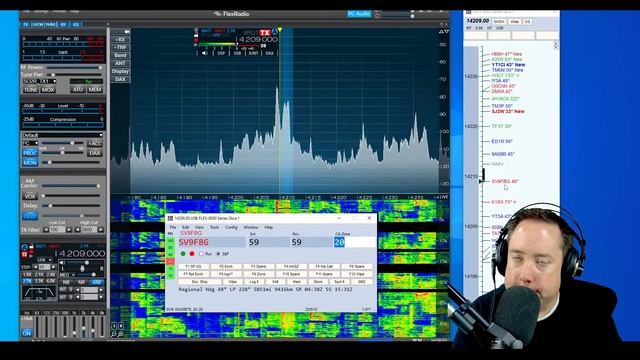Open the Tools menu in the entry window

tap(214, 227)
